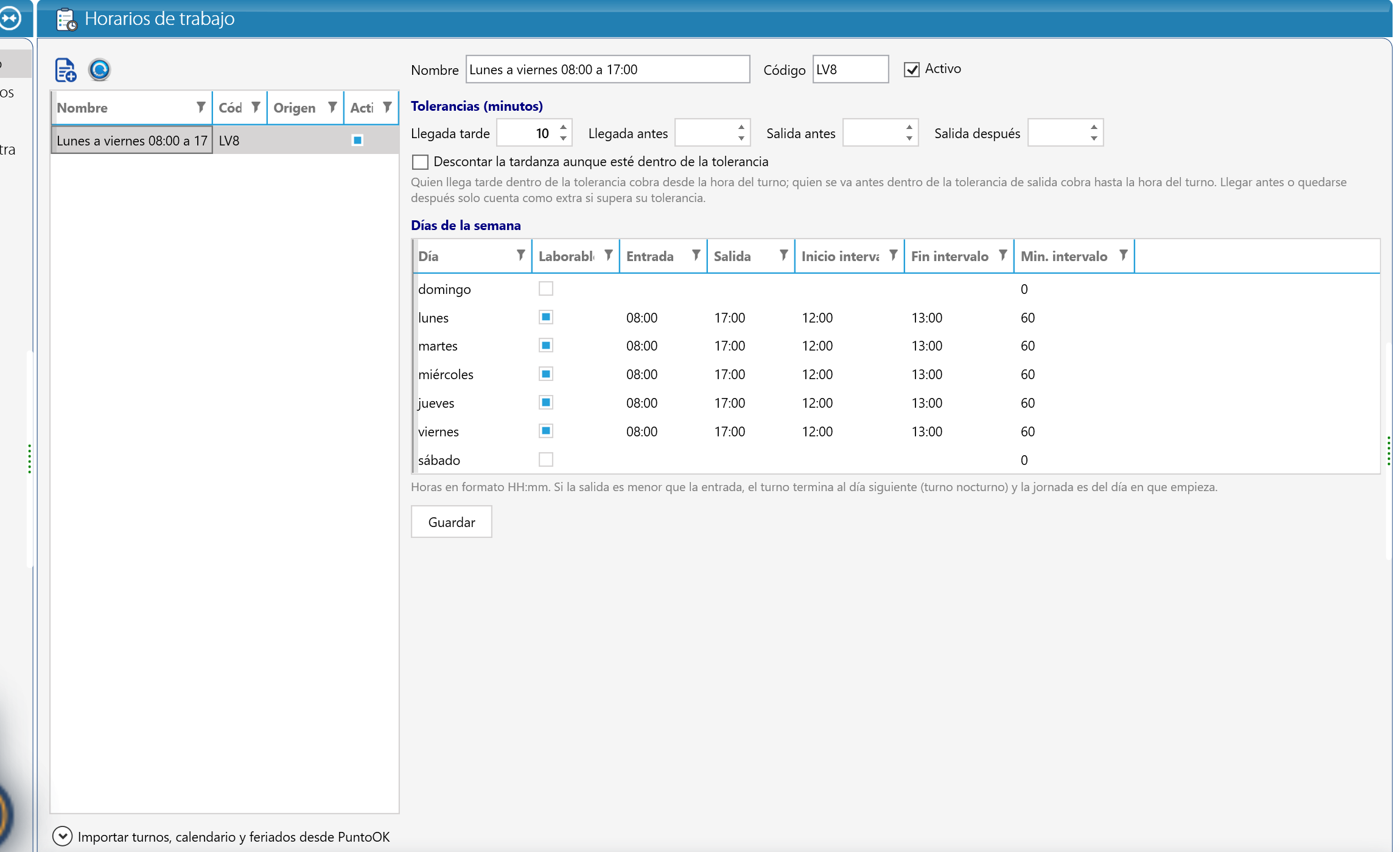Open filter on Nombre column
Screen dimensions: 1400x852
[201, 107]
